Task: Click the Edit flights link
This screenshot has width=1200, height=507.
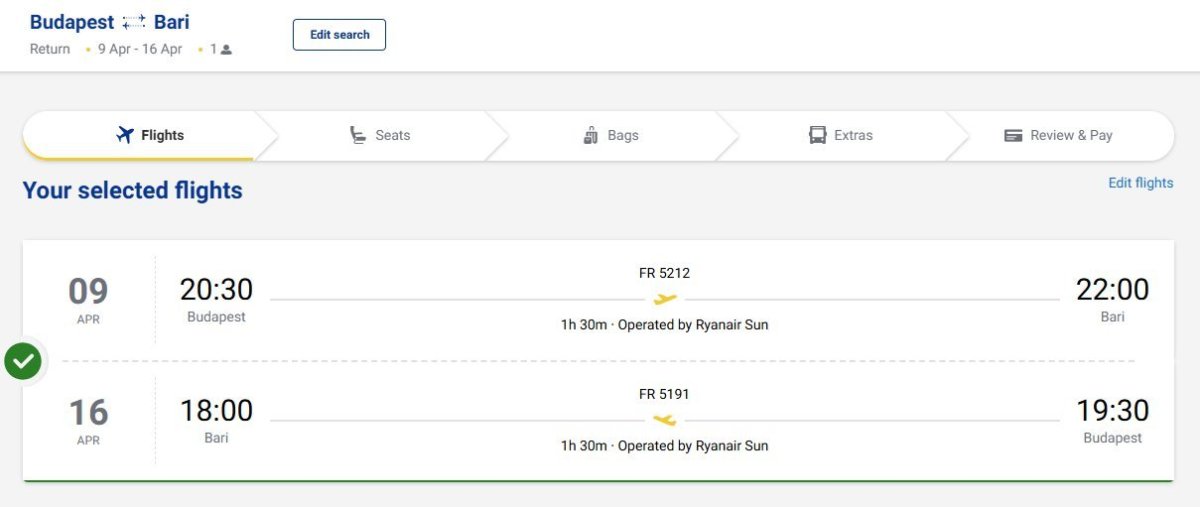Action: (1140, 183)
